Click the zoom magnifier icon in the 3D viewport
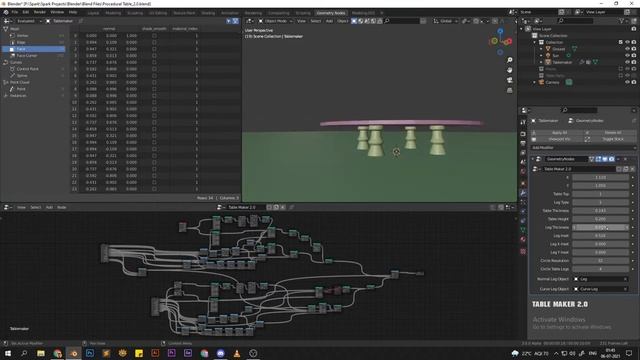Screen dimensions: 640x360 click(x=509, y=60)
